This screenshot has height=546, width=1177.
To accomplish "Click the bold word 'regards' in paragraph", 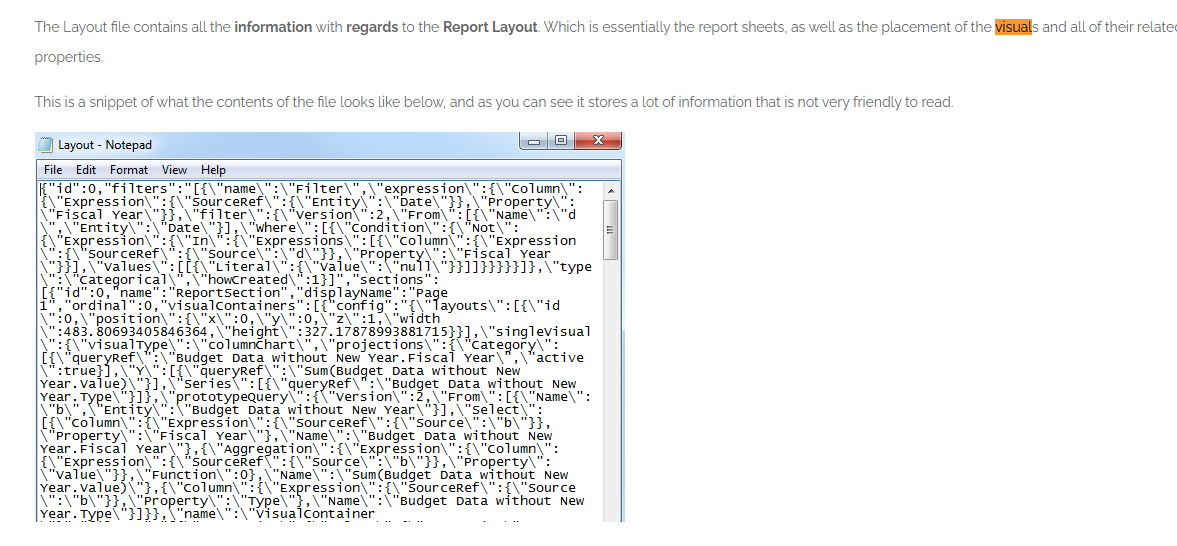I will [372, 28].
